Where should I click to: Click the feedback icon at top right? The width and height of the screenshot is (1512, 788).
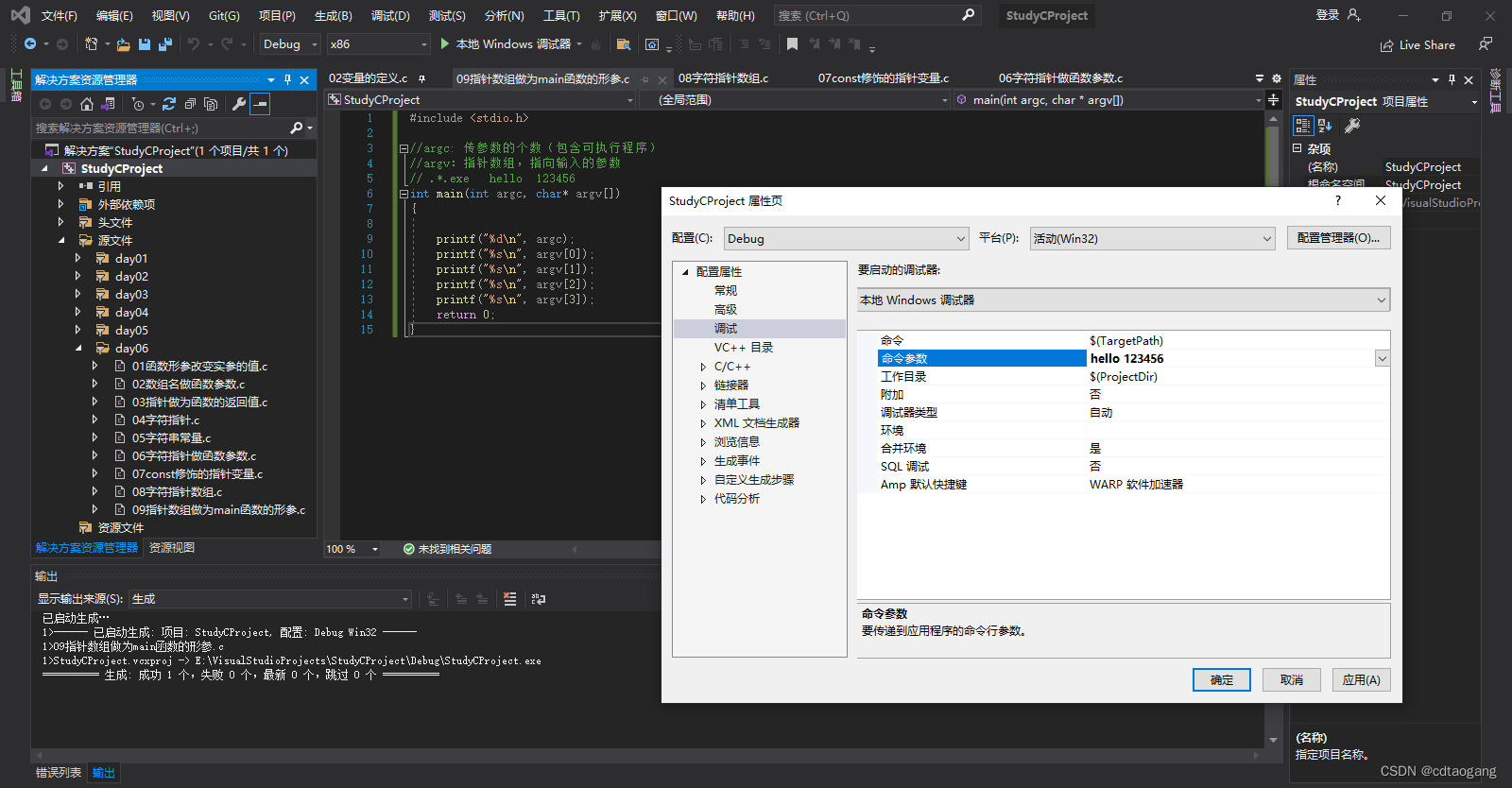click(x=1486, y=44)
